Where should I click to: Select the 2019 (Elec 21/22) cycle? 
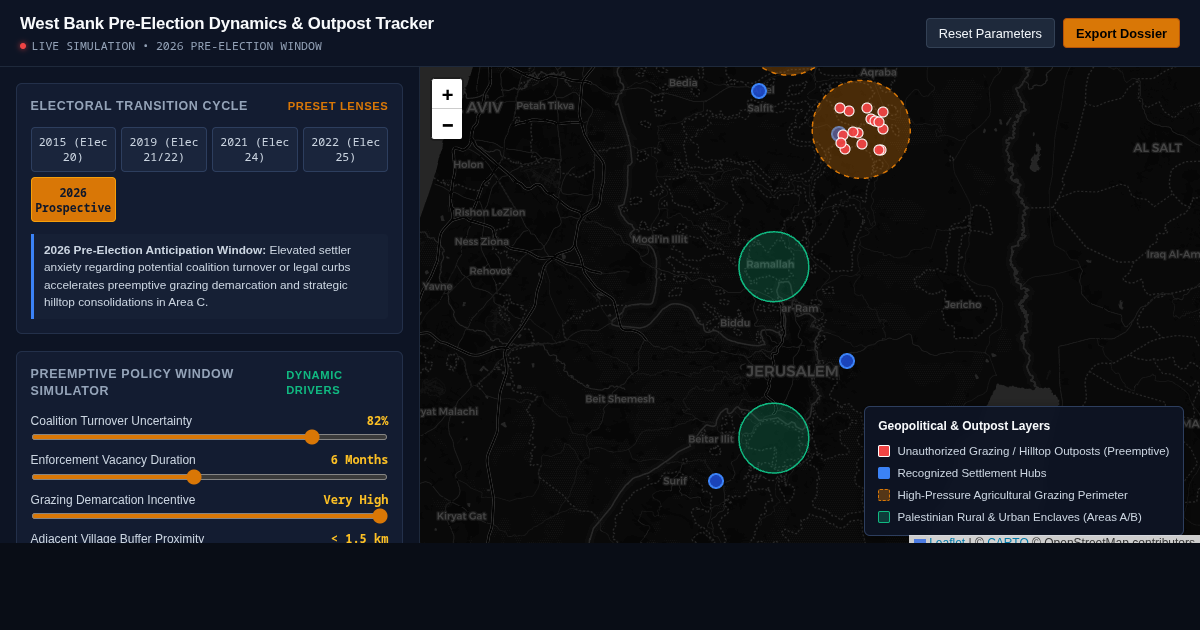point(164,150)
